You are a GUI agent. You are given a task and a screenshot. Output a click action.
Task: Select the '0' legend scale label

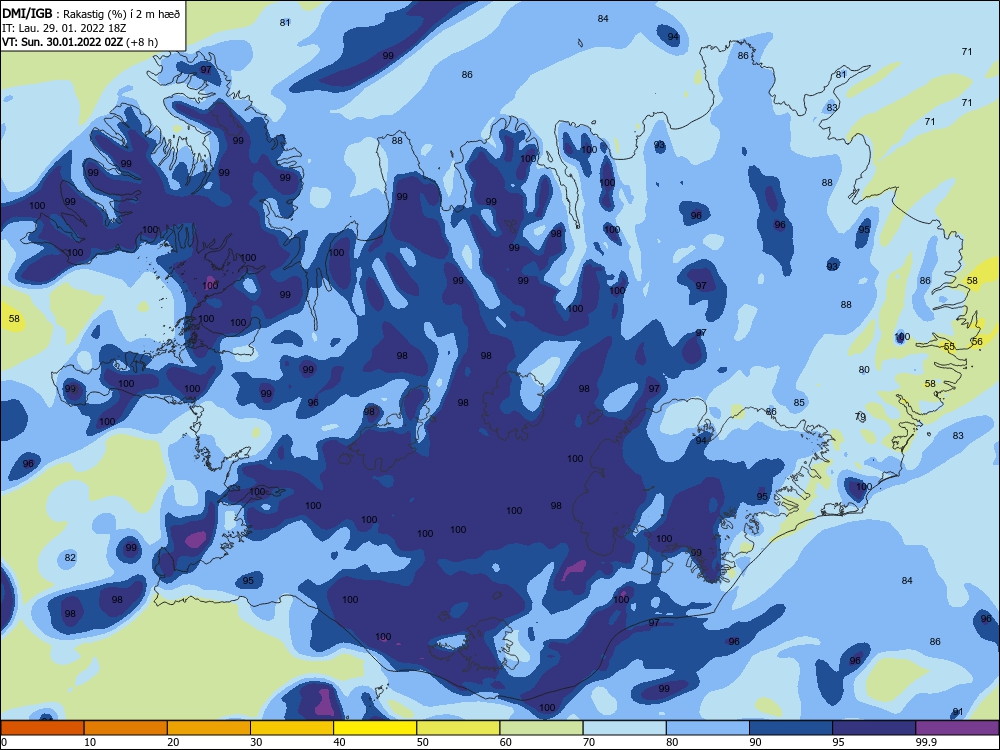pyautogui.click(x=4, y=742)
